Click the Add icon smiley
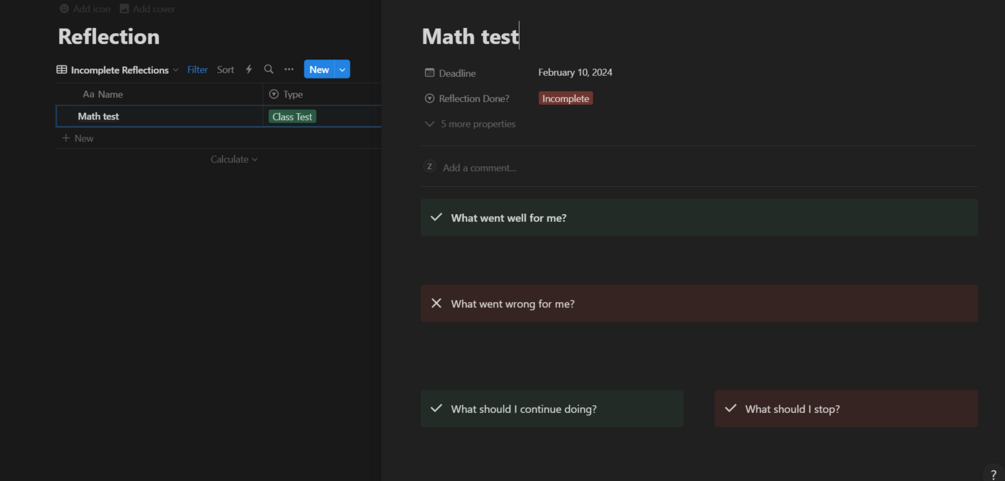 (64, 9)
